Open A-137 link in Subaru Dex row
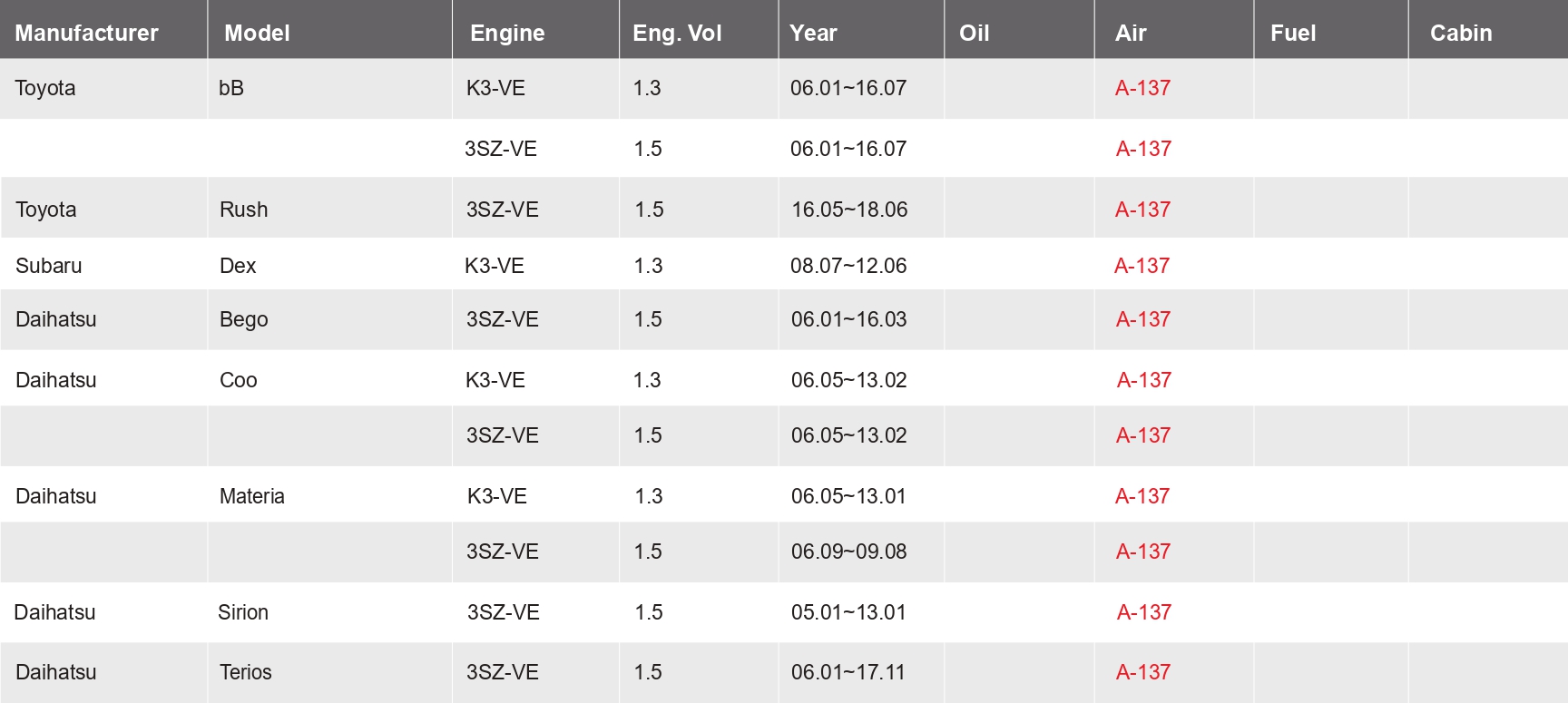Screen dimensions: 1568x703 (1142, 266)
